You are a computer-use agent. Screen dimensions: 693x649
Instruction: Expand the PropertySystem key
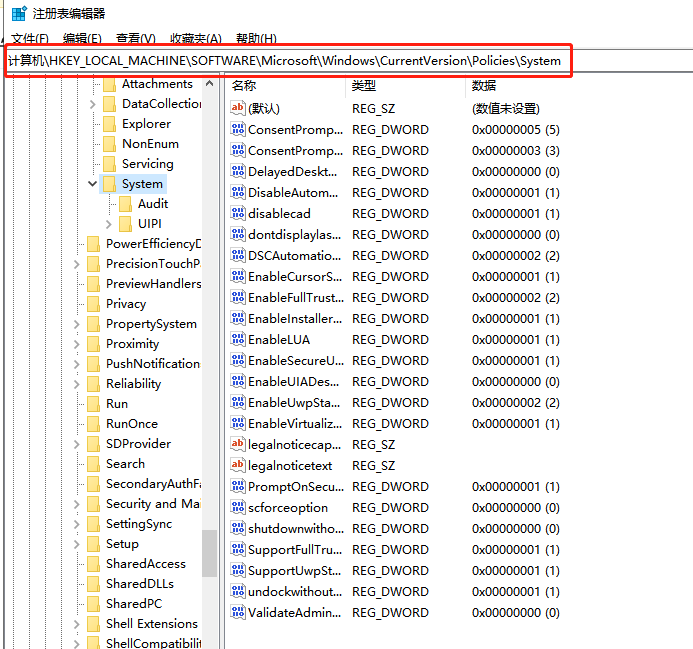[x=77, y=324]
